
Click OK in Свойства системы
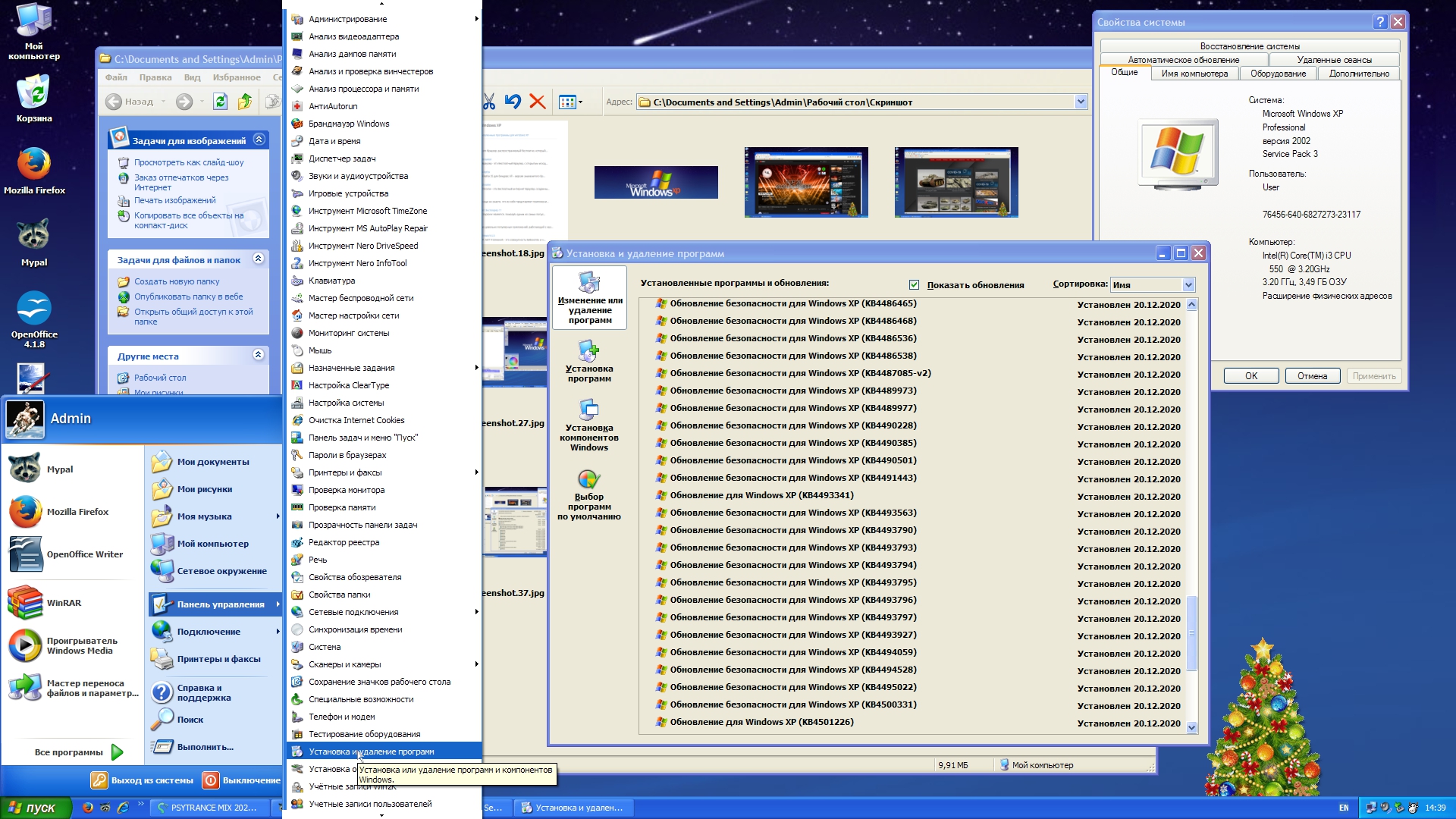[x=1251, y=376]
